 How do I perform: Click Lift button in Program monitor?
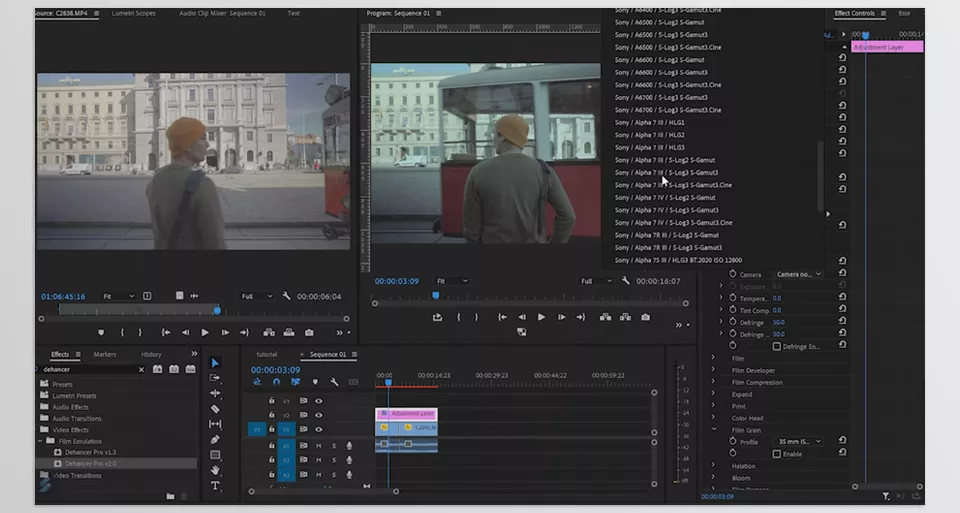click(605, 317)
